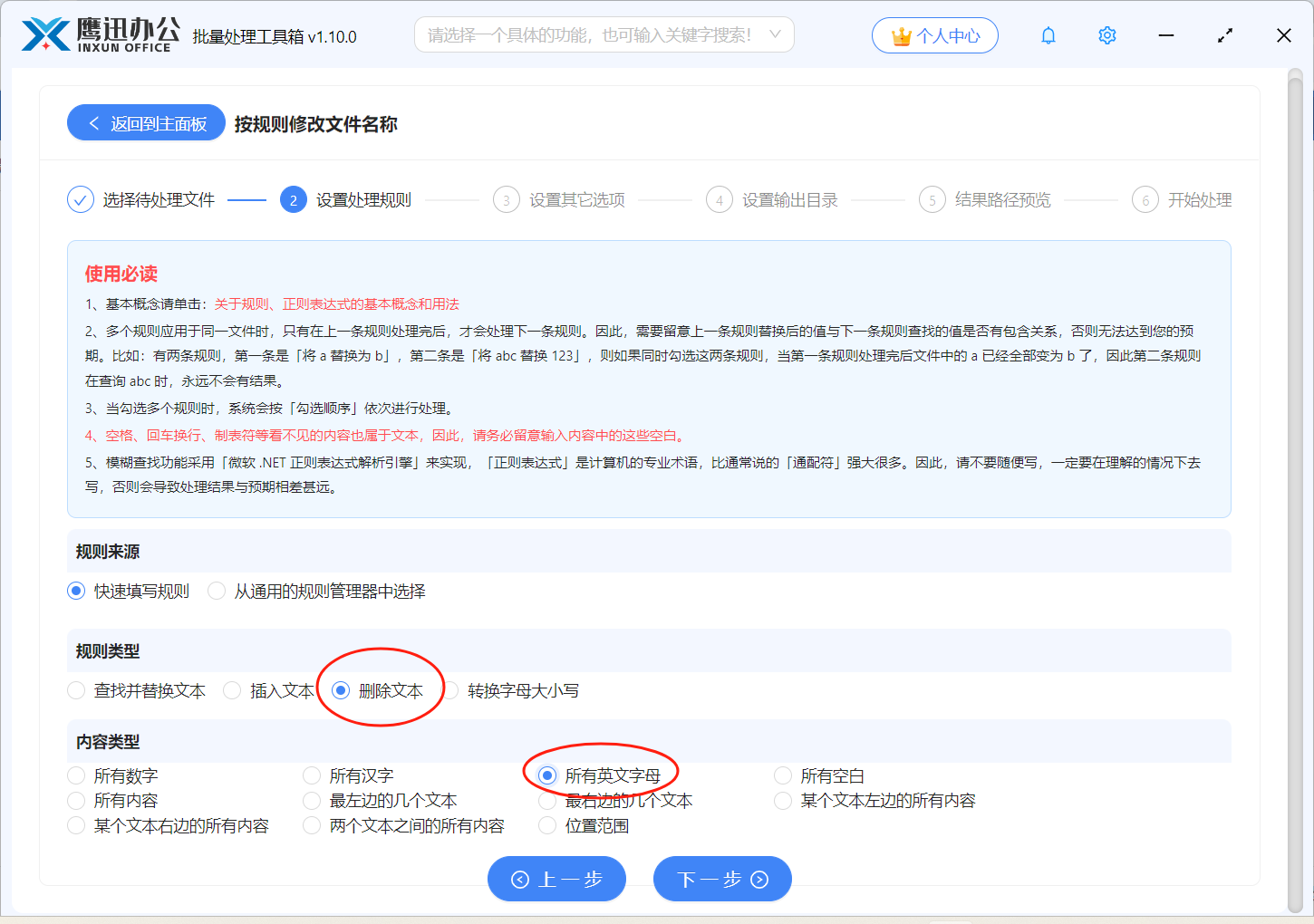Open the notification bell
Image resolution: width=1314 pixels, height=924 pixels.
[1048, 35]
